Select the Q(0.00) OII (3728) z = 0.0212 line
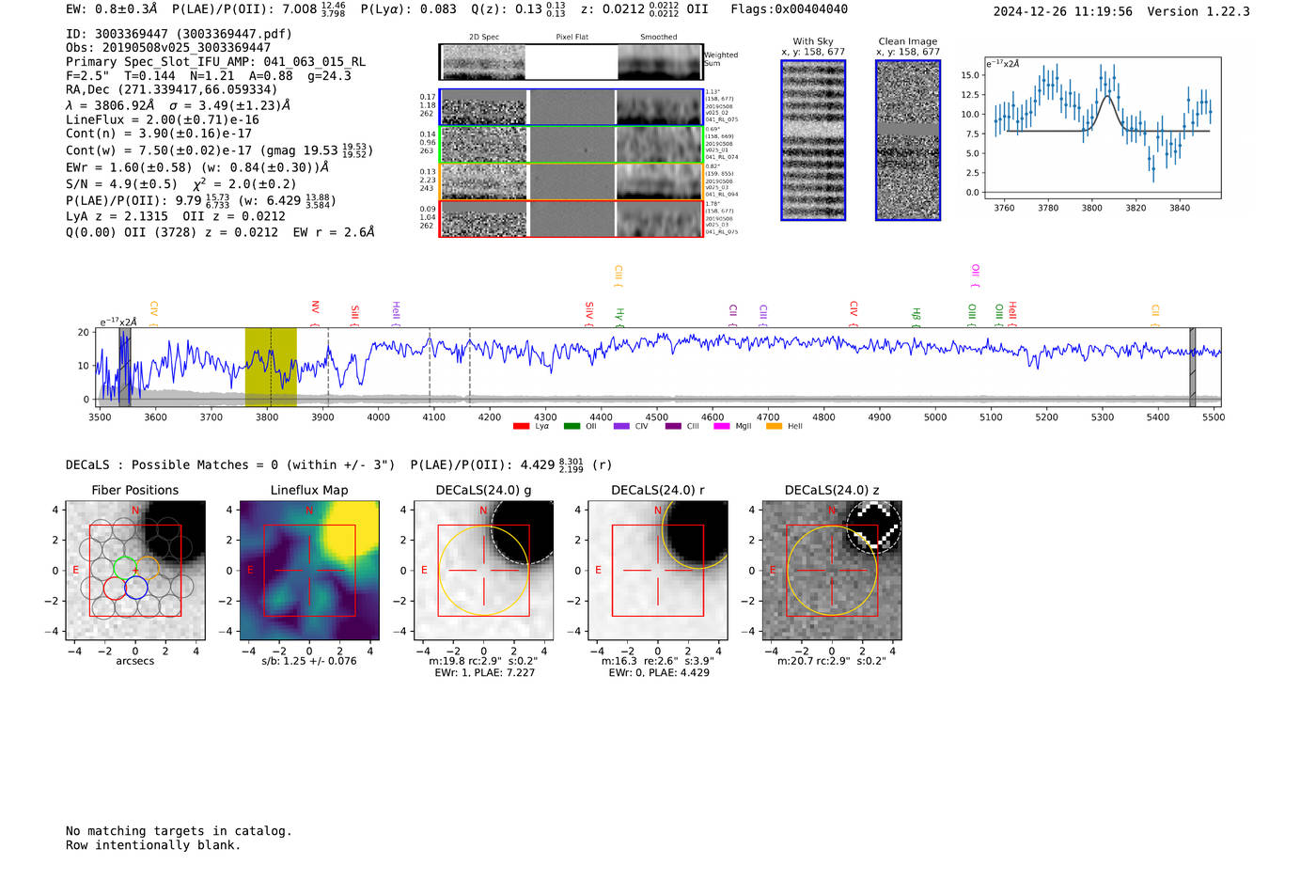 point(220,232)
